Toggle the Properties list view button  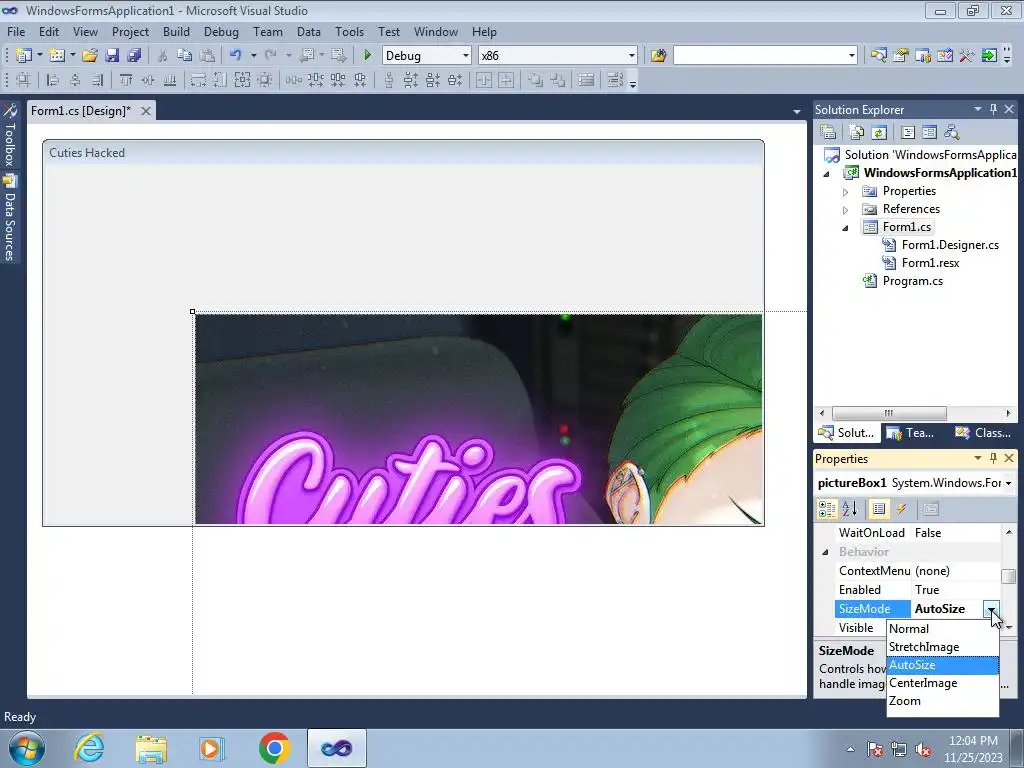pos(879,509)
